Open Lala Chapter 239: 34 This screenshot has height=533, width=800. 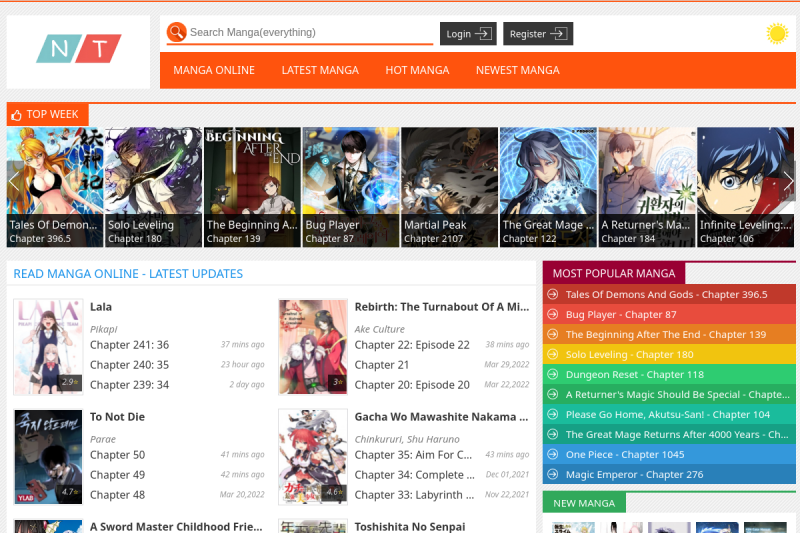click(130, 385)
